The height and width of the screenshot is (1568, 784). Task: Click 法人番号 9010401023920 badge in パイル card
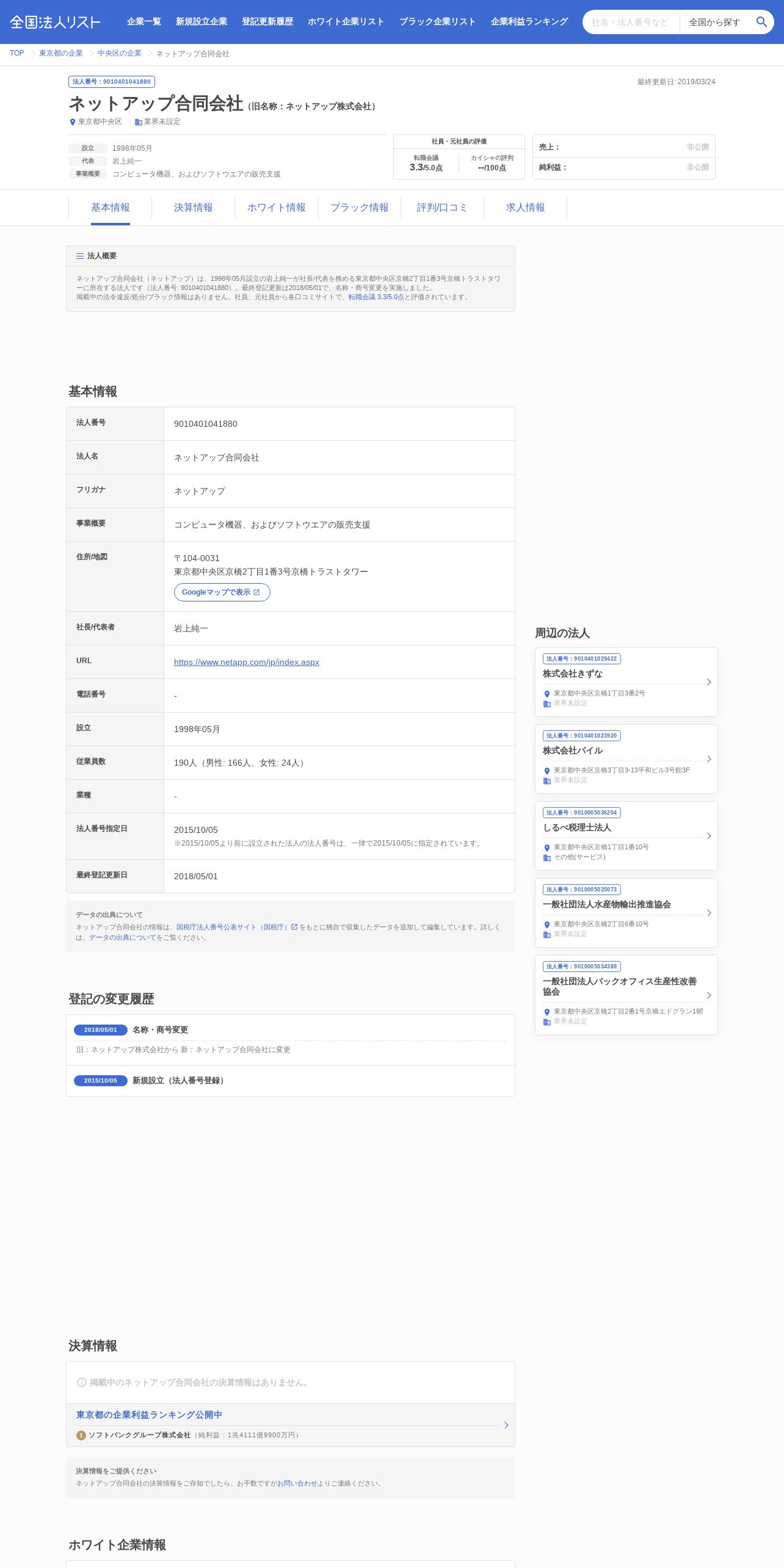pyautogui.click(x=582, y=736)
